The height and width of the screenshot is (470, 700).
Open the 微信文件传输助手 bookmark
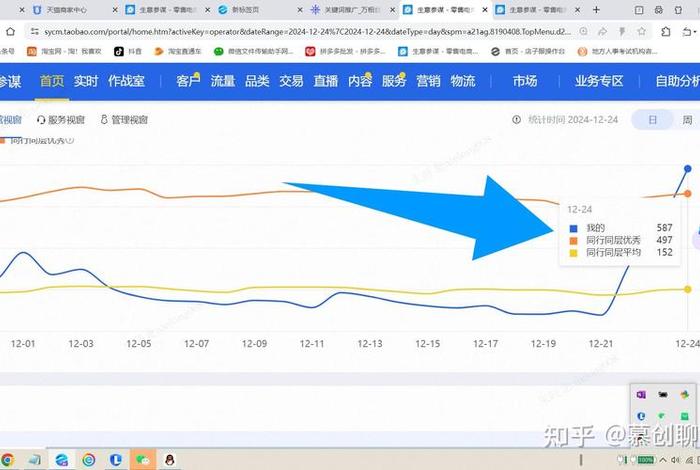[254, 51]
